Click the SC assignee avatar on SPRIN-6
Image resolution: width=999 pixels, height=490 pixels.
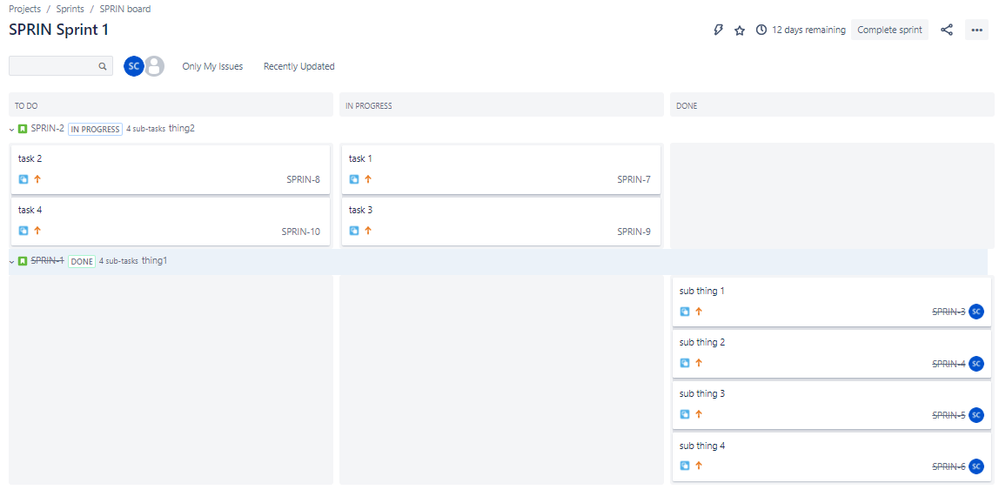pyautogui.click(x=976, y=466)
